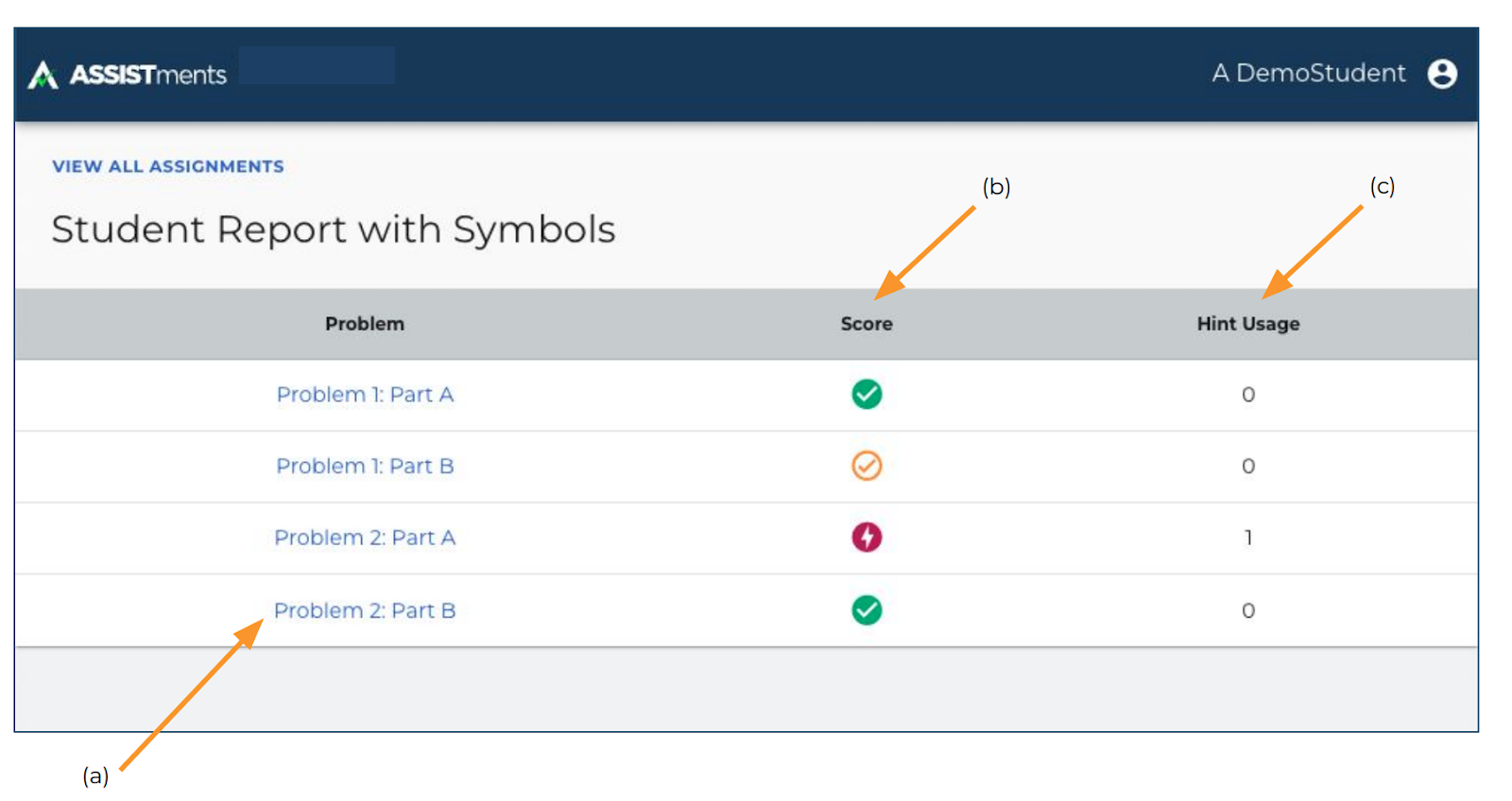Click green checkmark for Problem 1: Part A
Viewport: 1512px width, 801px height.
[867, 394]
